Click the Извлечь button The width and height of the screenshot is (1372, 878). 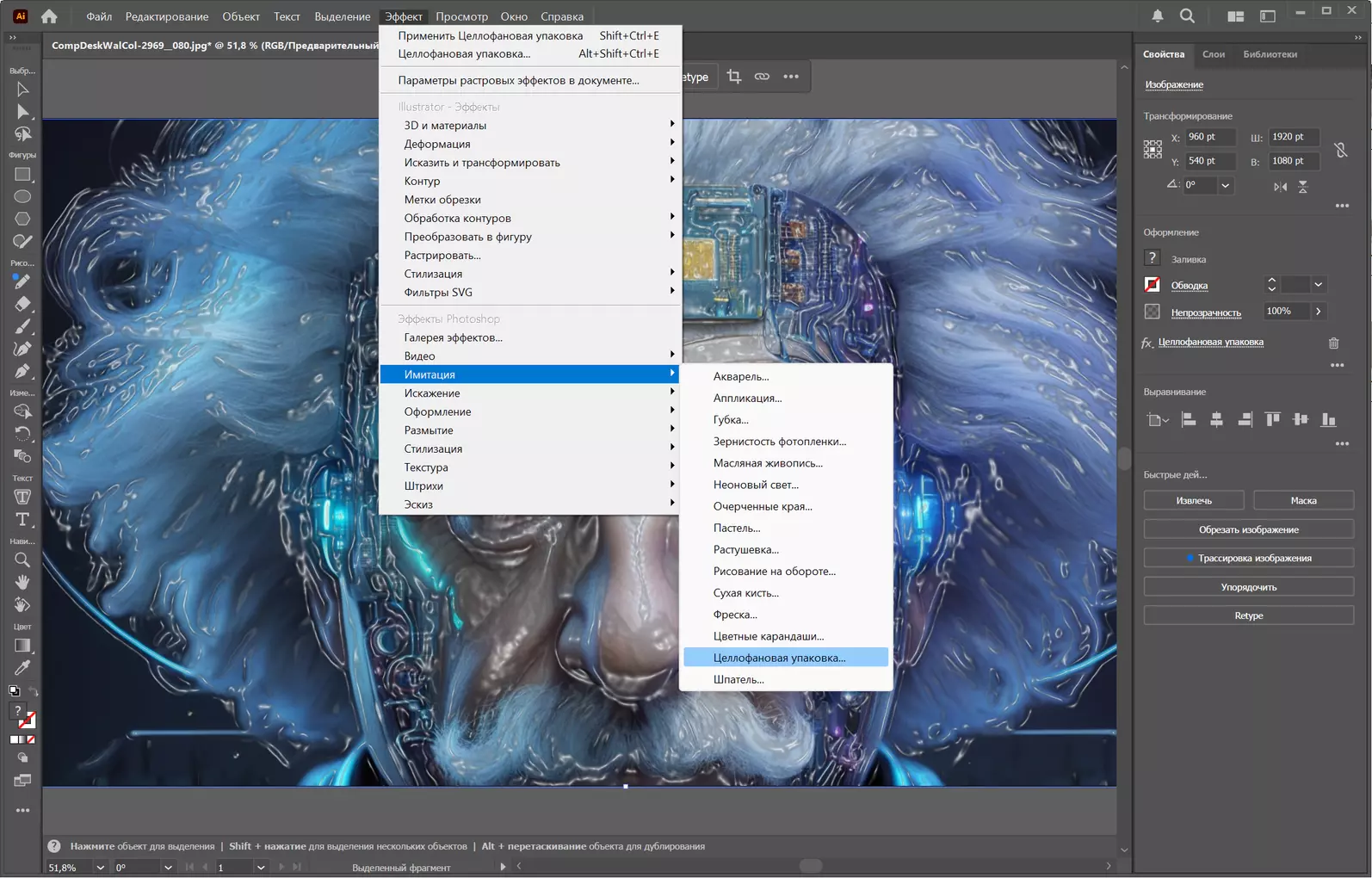[1194, 500]
